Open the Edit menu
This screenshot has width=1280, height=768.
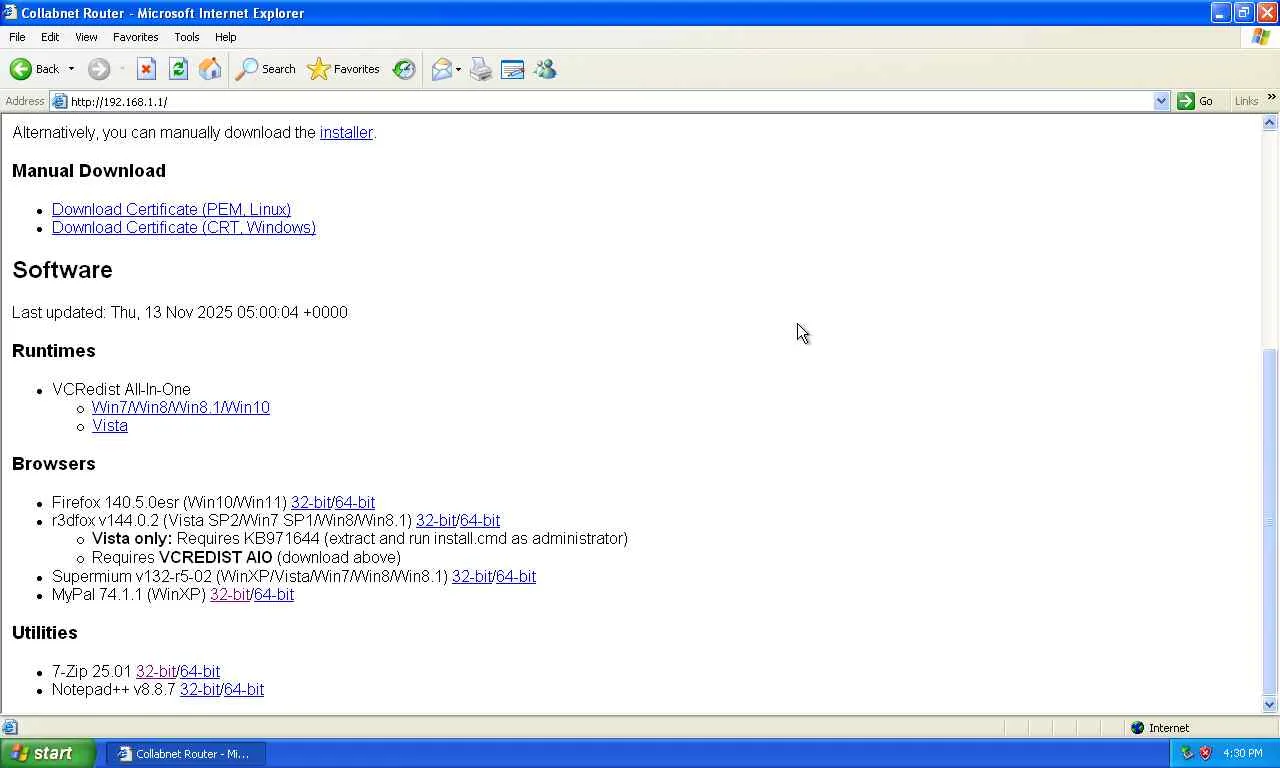[x=50, y=37]
